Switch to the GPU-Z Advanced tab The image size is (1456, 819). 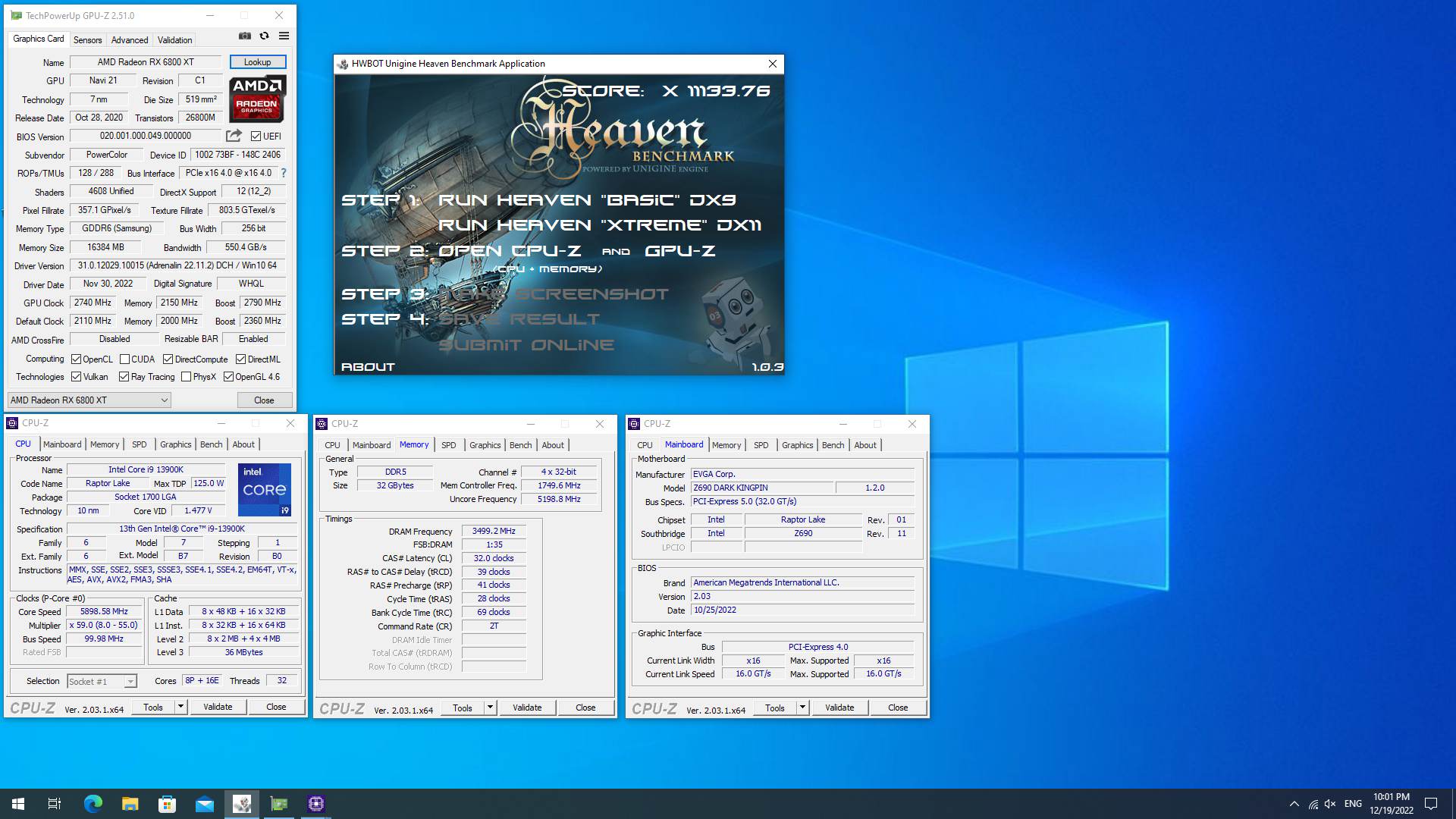130,40
